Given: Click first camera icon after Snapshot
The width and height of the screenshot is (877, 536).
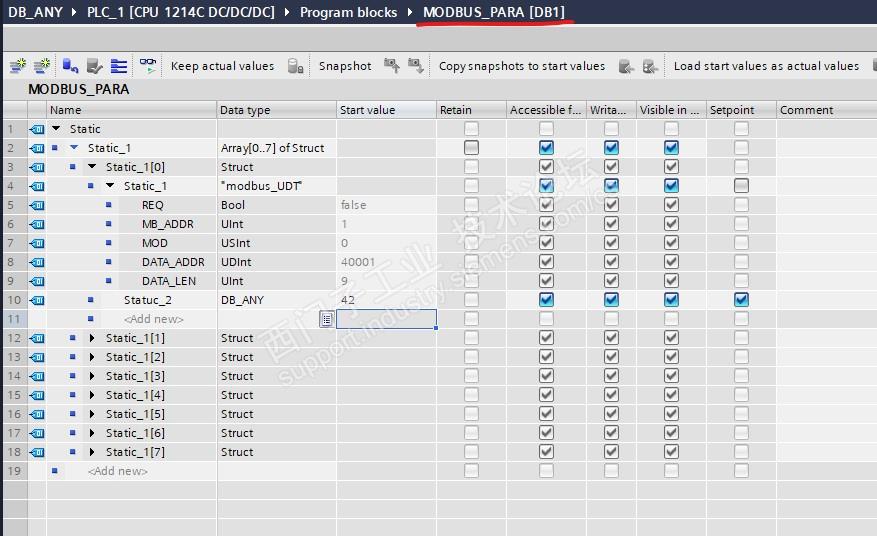Looking at the screenshot, I should coord(392,66).
